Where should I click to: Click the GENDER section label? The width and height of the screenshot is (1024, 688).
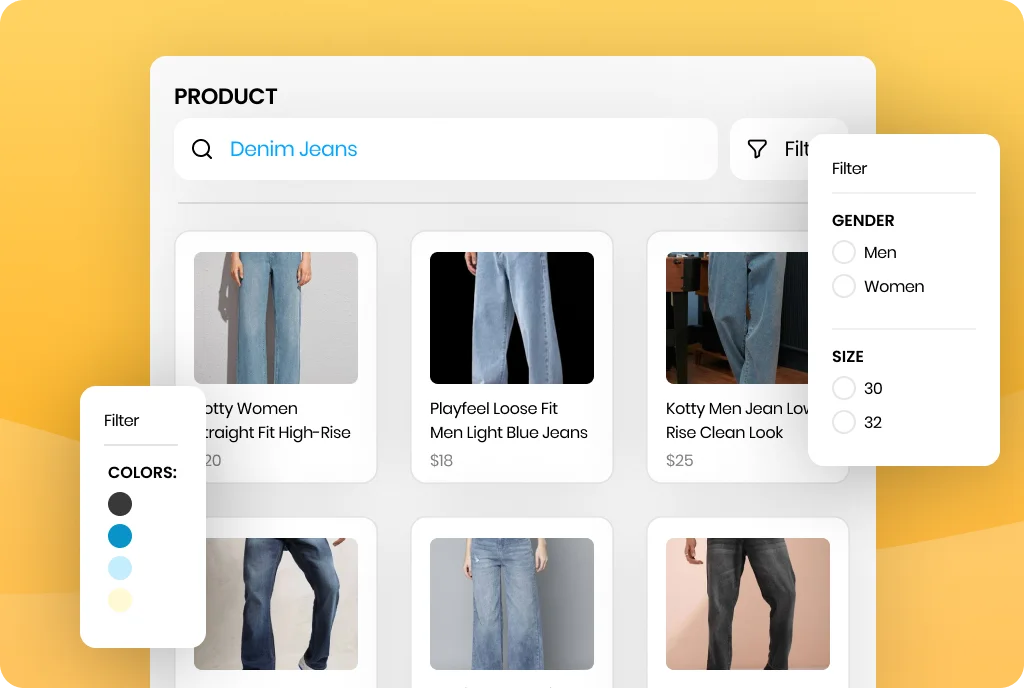click(863, 221)
